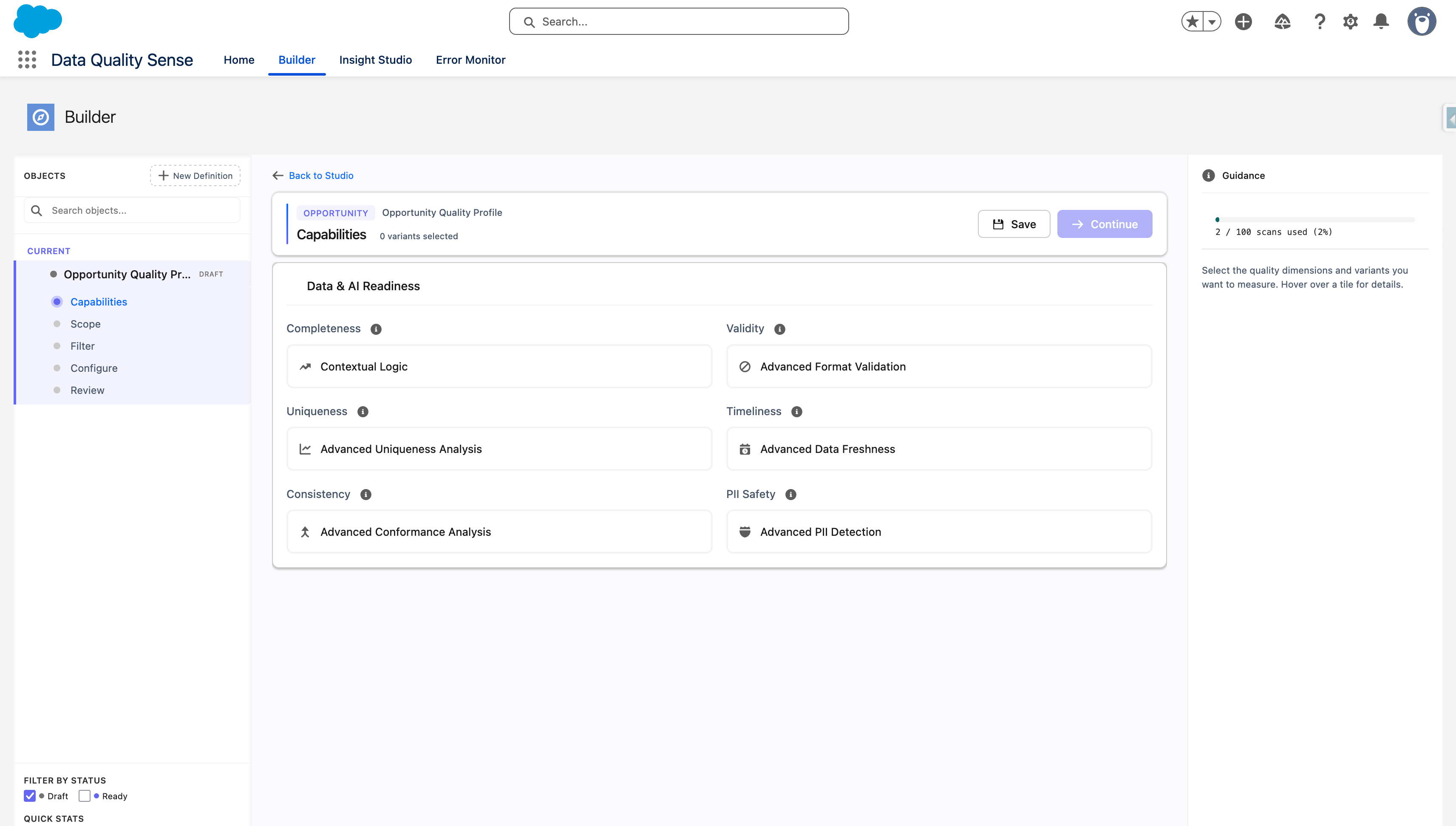Switch to the Builder tab

click(297, 59)
